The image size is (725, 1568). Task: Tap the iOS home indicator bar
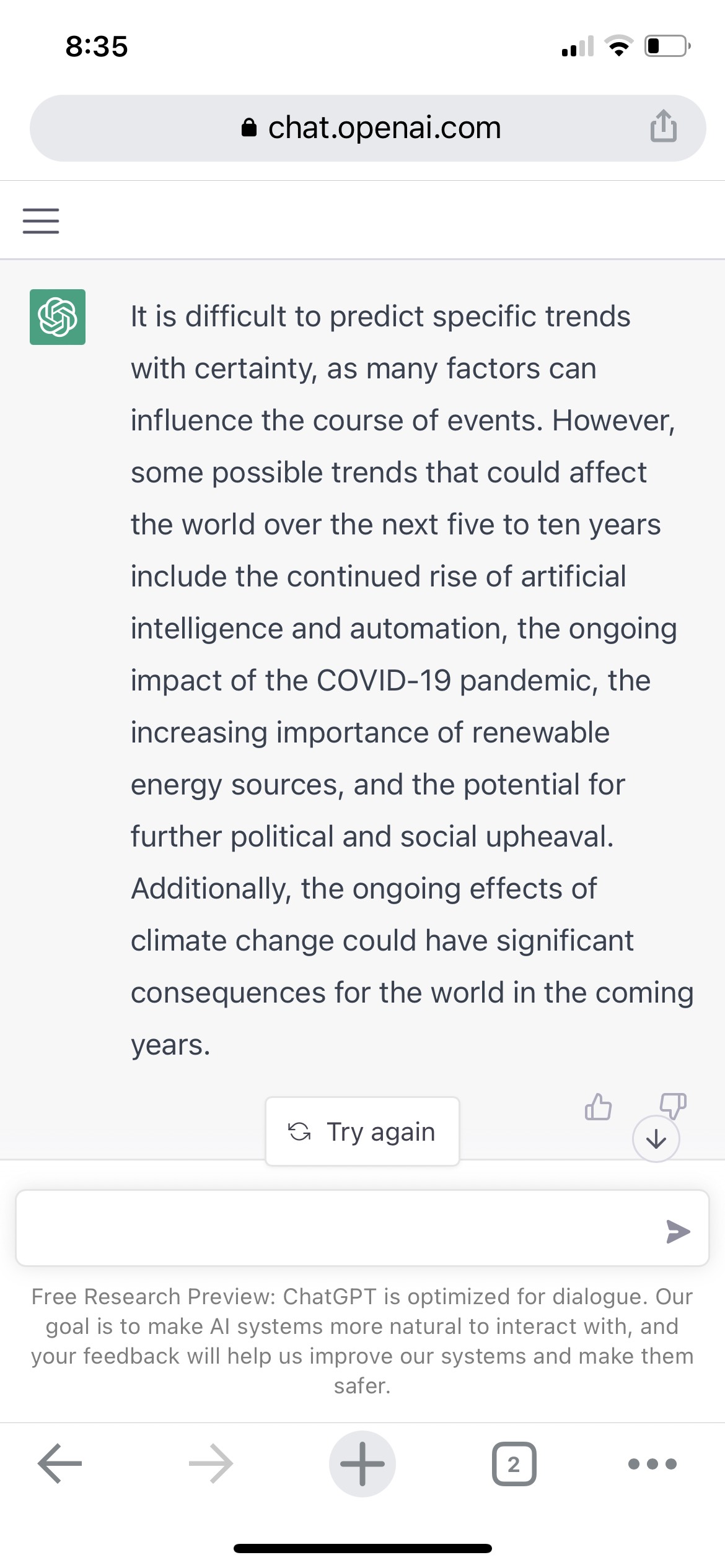click(x=362, y=1548)
